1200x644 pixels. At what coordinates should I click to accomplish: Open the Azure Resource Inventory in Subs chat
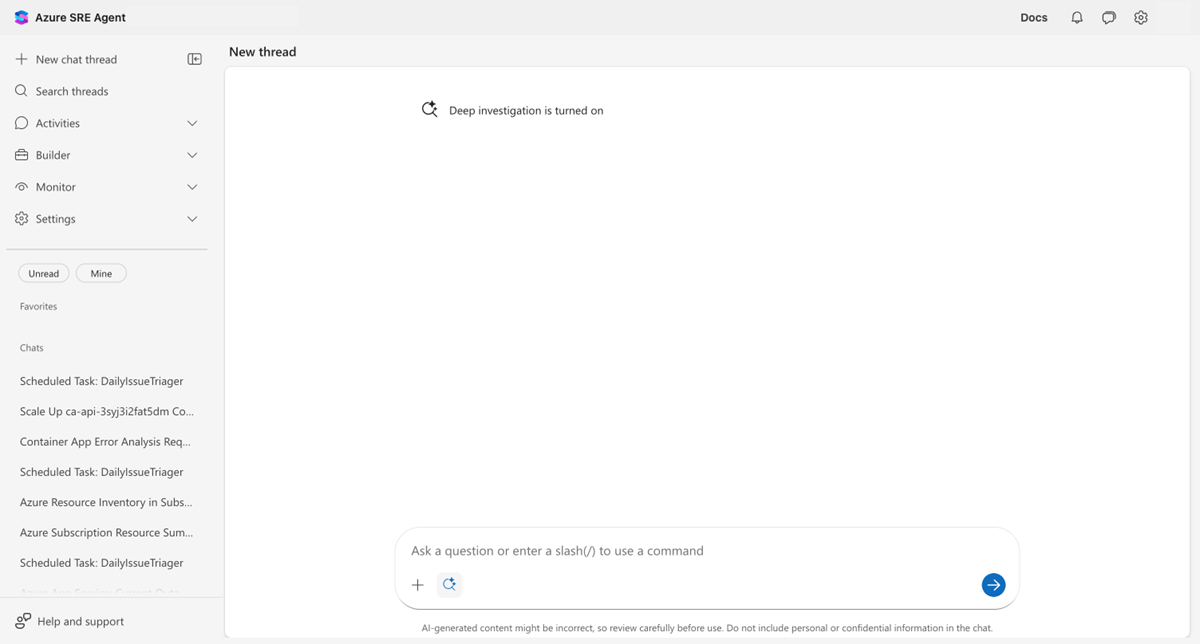tap(106, 502)
